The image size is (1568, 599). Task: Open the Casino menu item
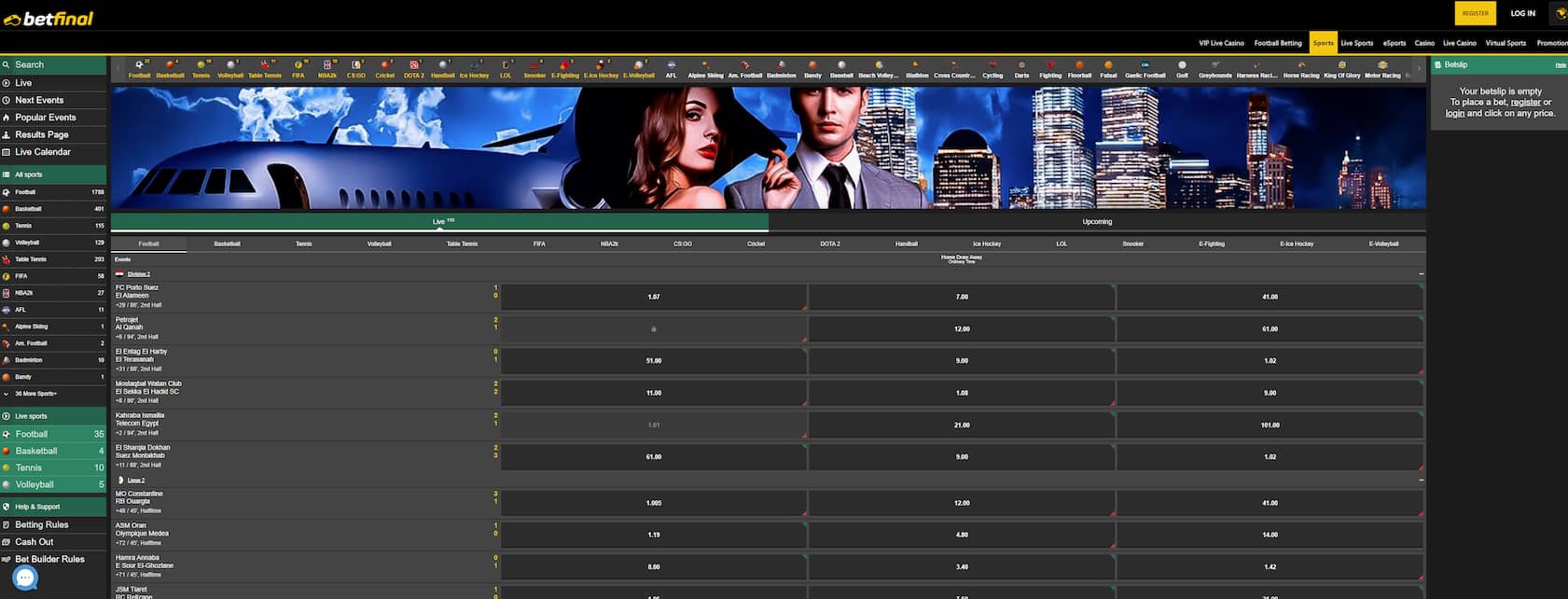point(1423,43)
